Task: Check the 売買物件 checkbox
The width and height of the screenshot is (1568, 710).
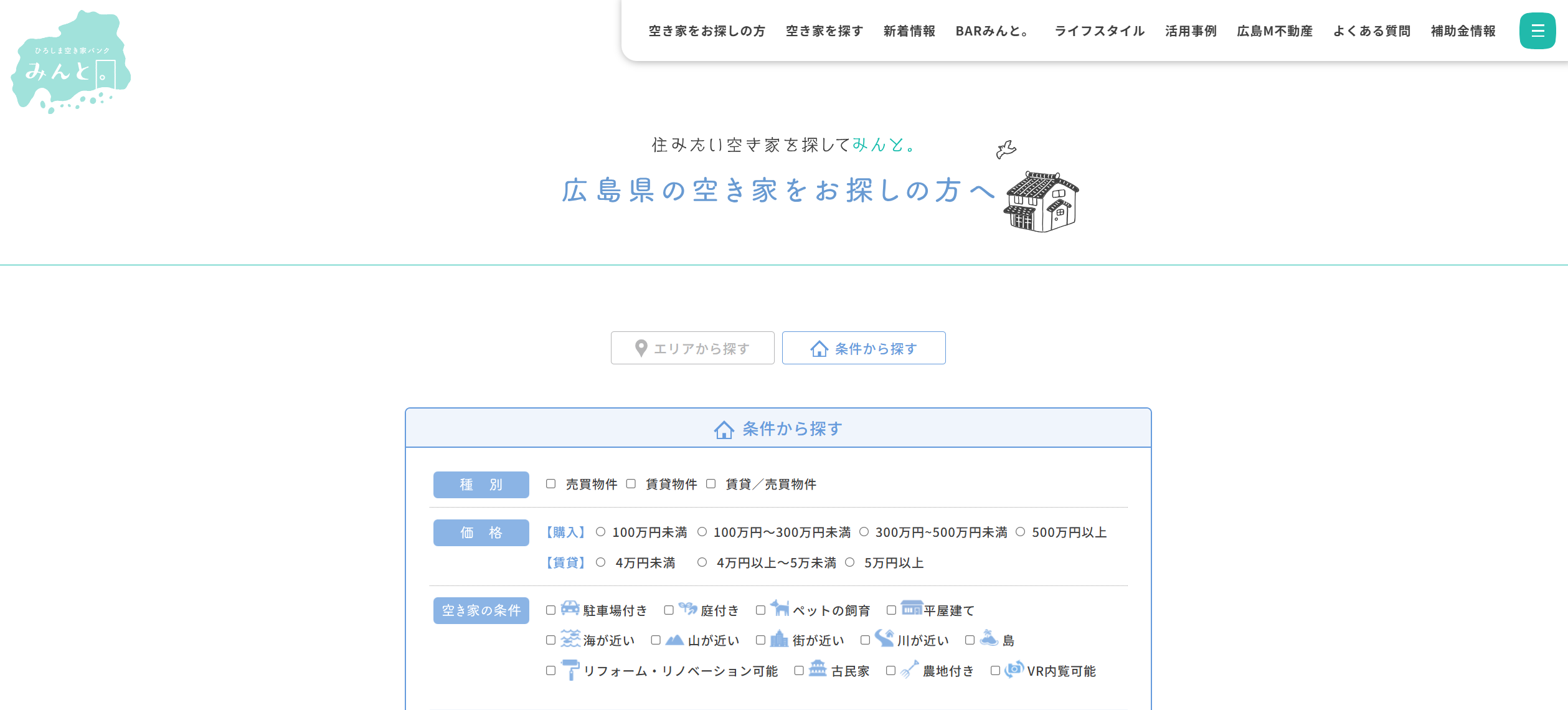Action: (550, 484)
